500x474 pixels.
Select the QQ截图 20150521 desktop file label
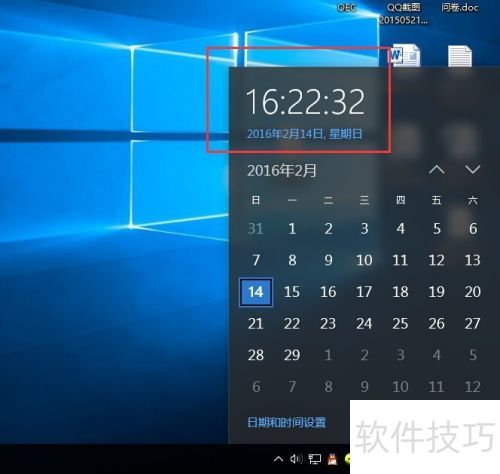[x=403, y=14]
